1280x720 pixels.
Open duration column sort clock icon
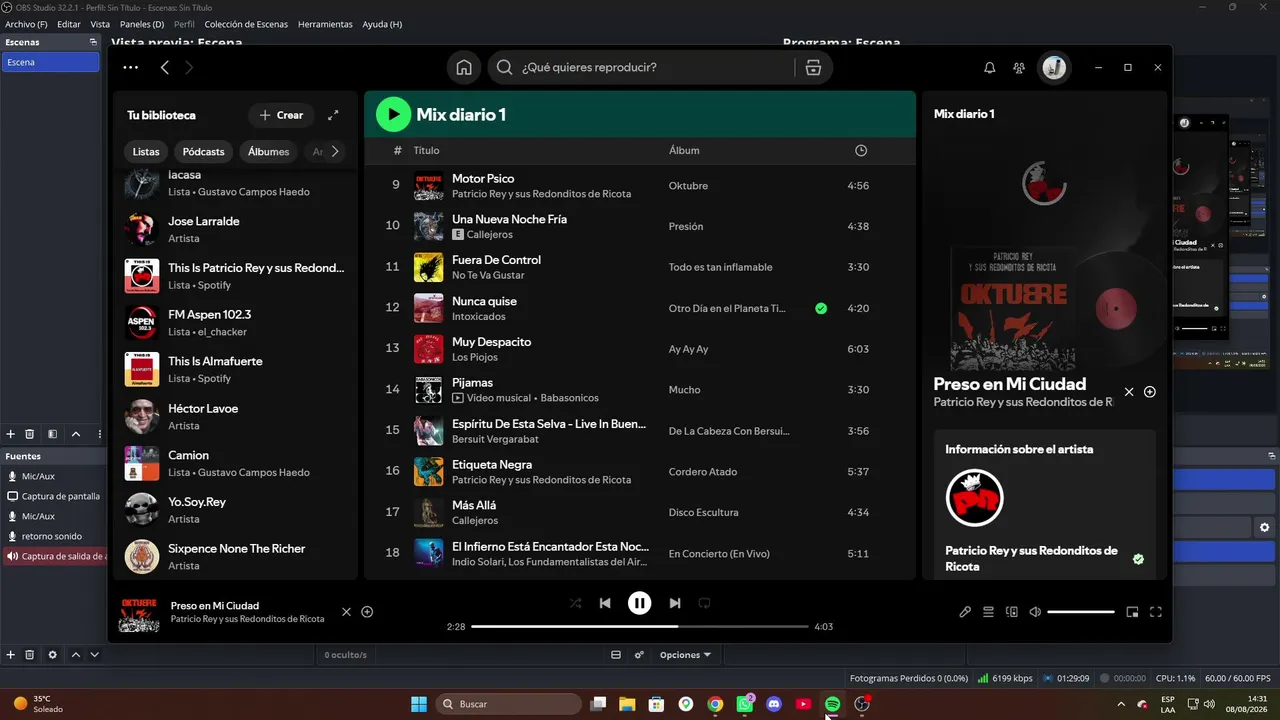861,150
